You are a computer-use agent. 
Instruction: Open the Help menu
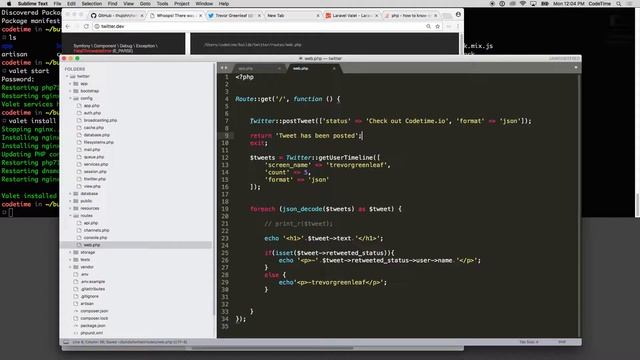(224, 4)
